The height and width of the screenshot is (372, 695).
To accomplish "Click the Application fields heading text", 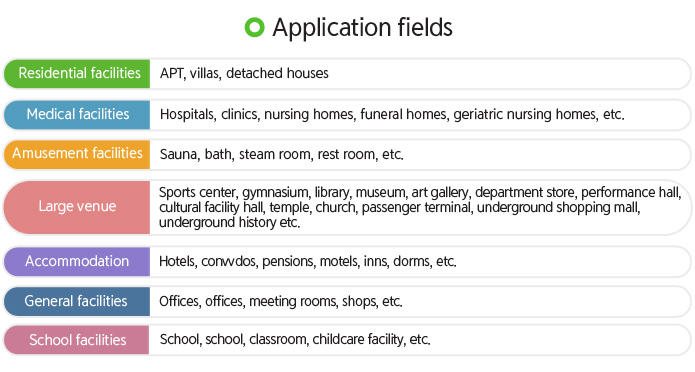I will tap(362, 27).
